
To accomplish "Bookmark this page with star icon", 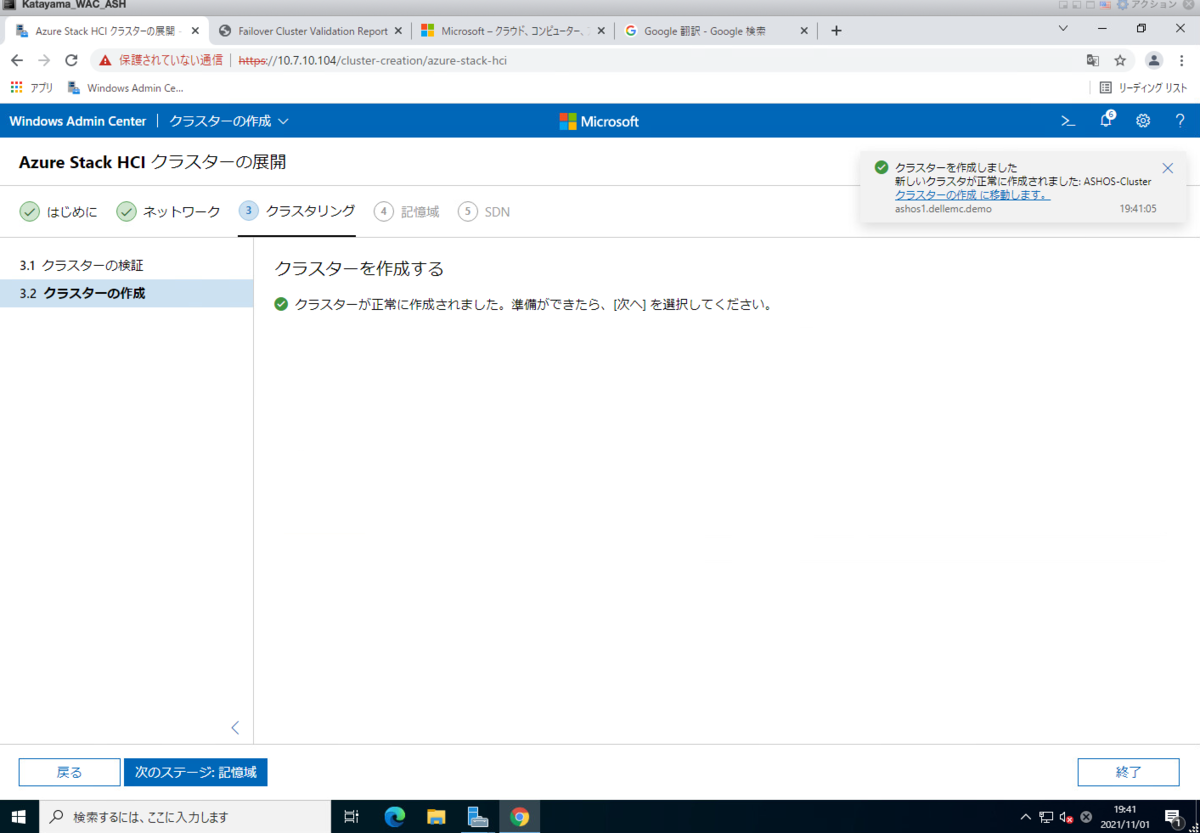I will (x=1121, y=60).
